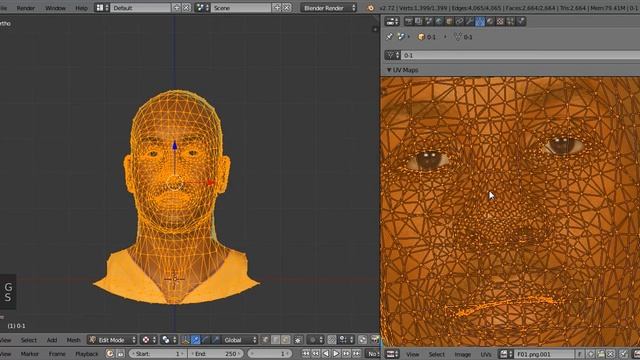The width and height of the screenshot is (640, 360).
Task: Select edge select mode
Action: click(x=276, y=340)
